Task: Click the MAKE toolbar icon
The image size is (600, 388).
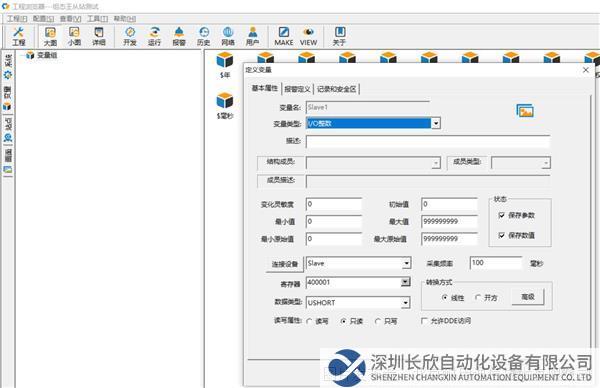Action: tap(284, 37)
